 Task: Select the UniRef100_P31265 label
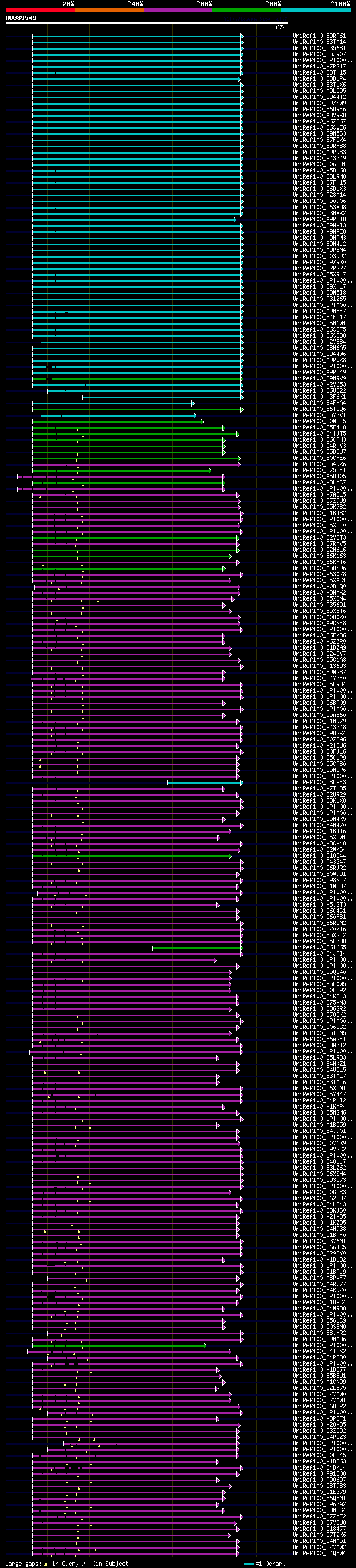tap(319, 299)
